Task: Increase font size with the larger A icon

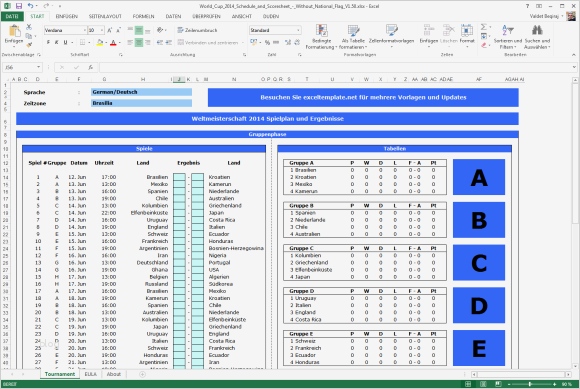Action: [110, 30]
